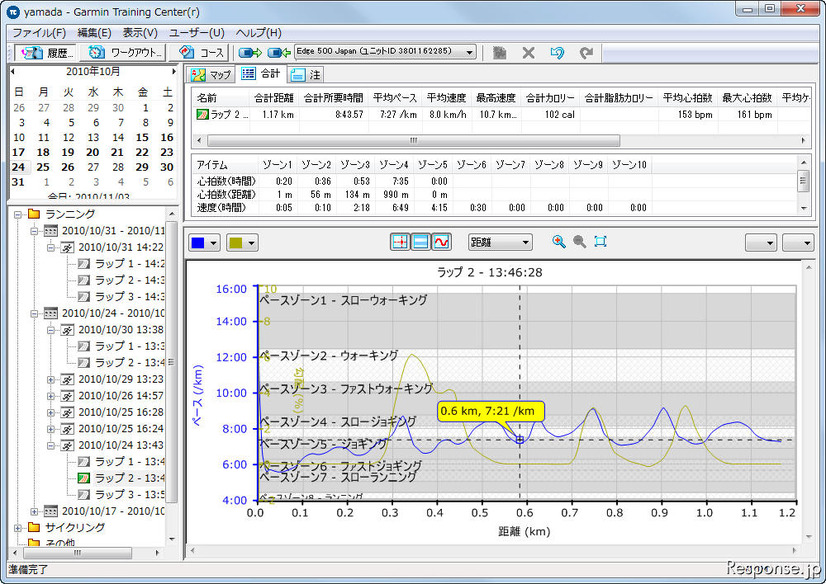Click the runner icon for 2010/10/29 13:23
Viewport: 826px width, 584px height.
point(67,379)
